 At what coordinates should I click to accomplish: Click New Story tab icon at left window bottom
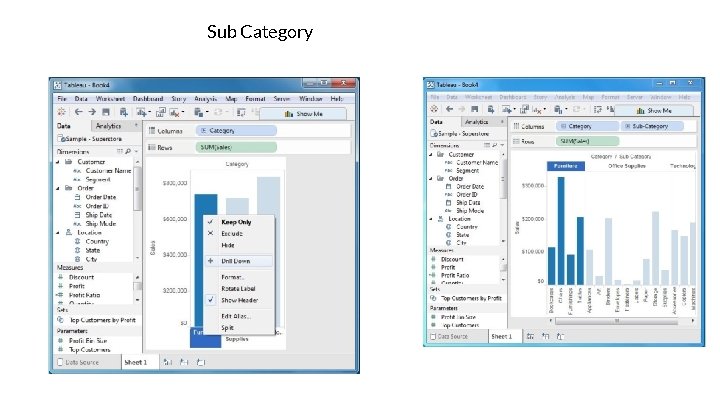pyautogui.click(x=200, y=362)
